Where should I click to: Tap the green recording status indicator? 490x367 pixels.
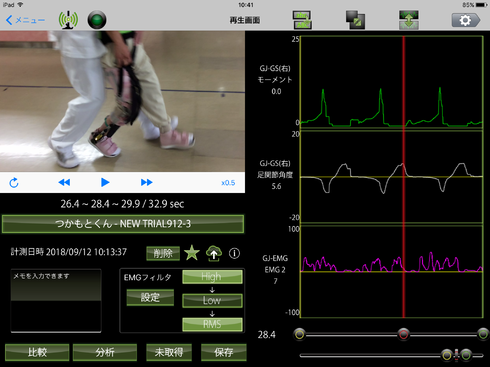97,20
